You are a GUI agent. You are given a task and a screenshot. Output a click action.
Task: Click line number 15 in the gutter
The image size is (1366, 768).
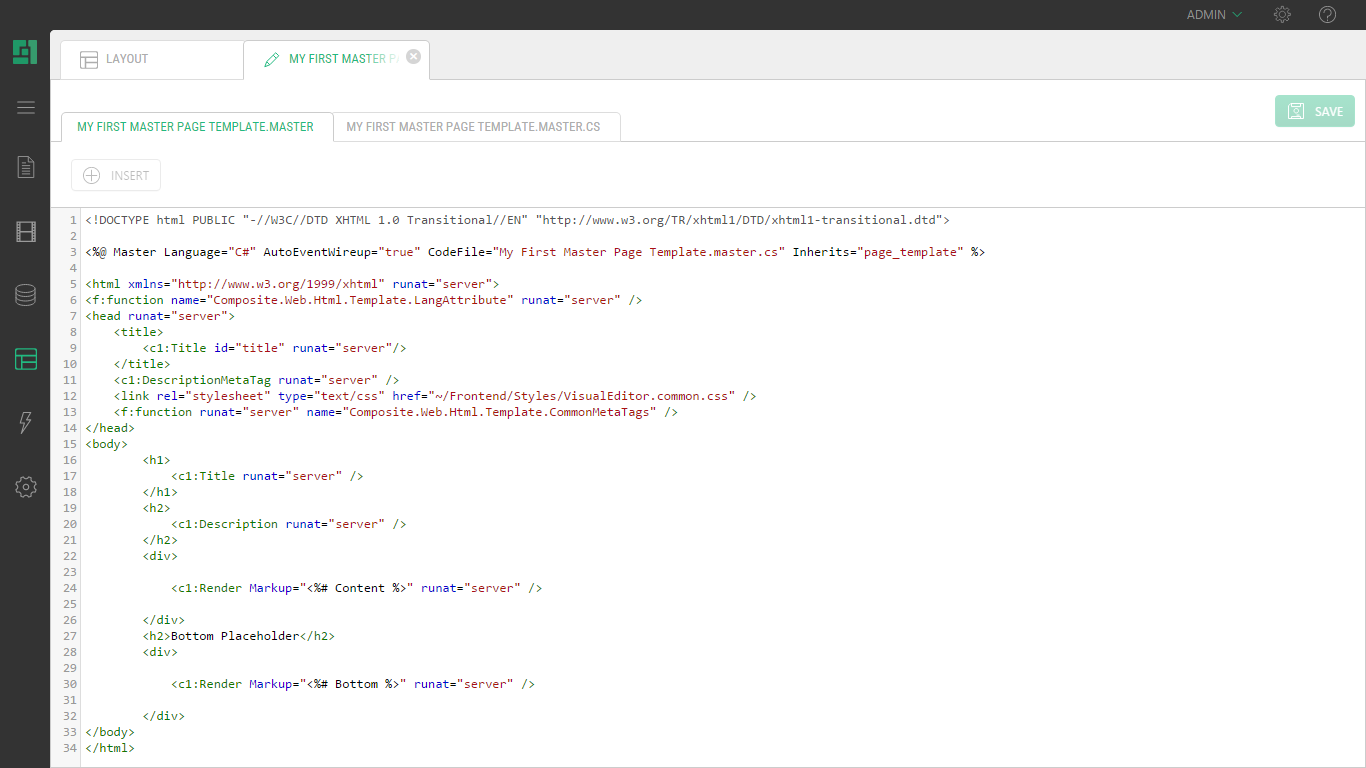point(70,444)
